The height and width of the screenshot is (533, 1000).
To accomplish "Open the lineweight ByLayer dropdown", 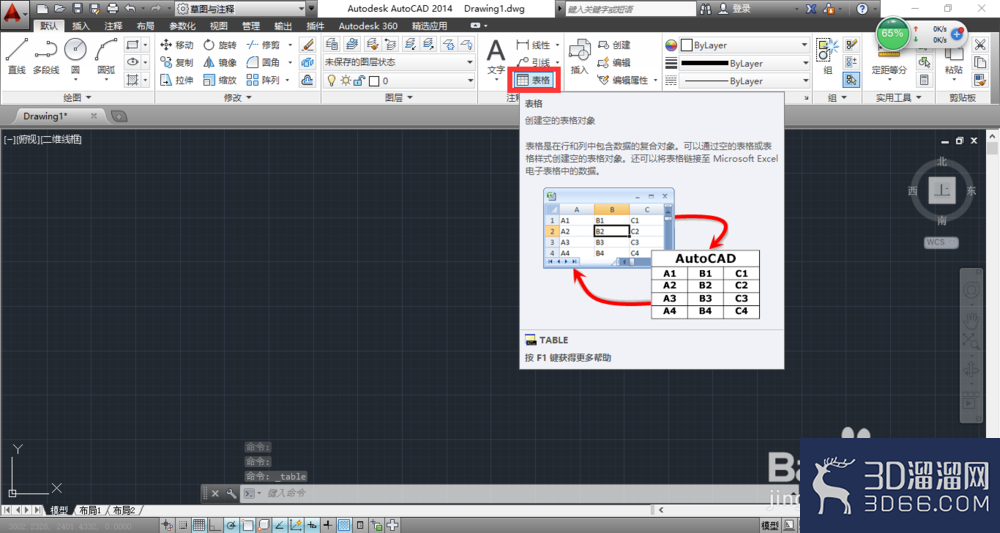I will pos(744,63).
